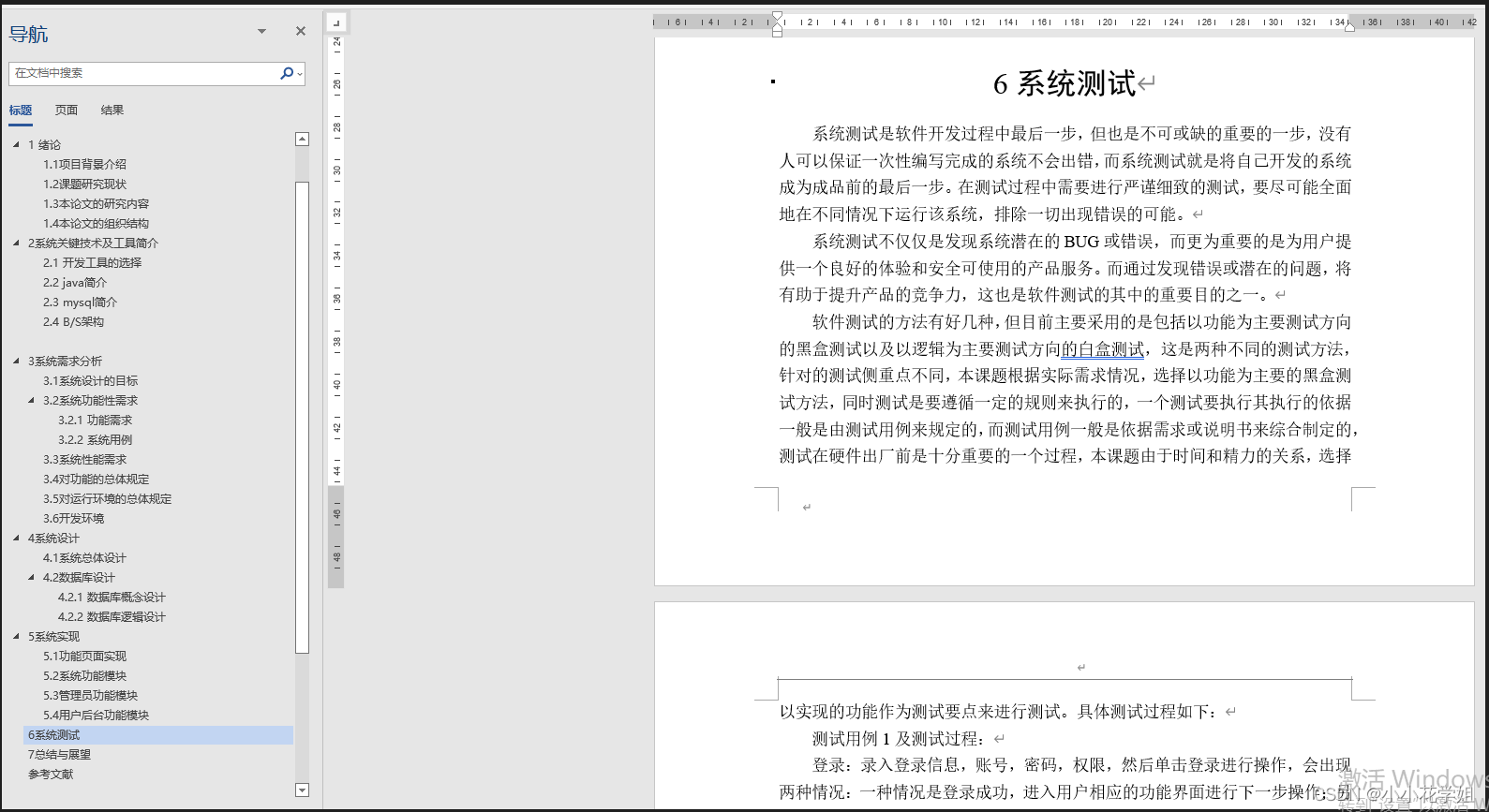
Task: Go to heading 3.1系统设计的目标
Action: click(90, 380)
